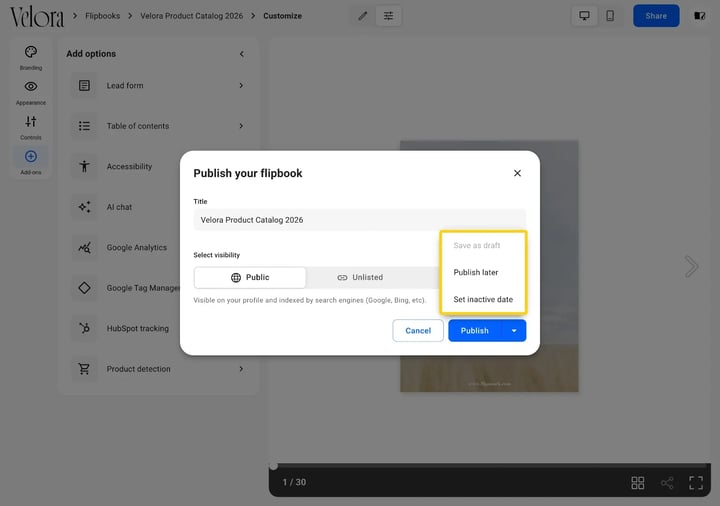Click the Google Tag Manager diamond icon
The width and height of the screenshot is (720, 506).
point(84,288)
